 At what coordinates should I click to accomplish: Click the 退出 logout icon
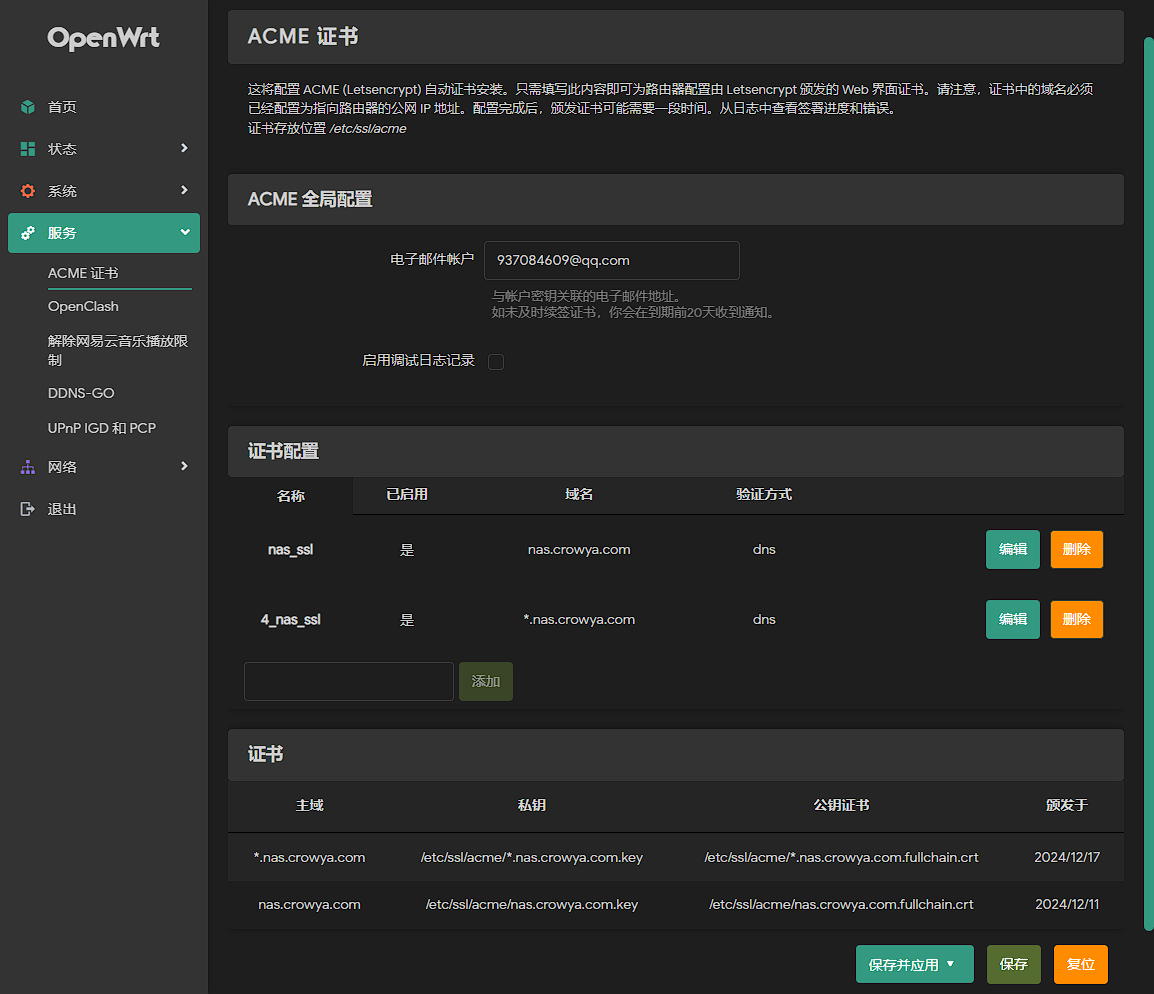point(28,508)
